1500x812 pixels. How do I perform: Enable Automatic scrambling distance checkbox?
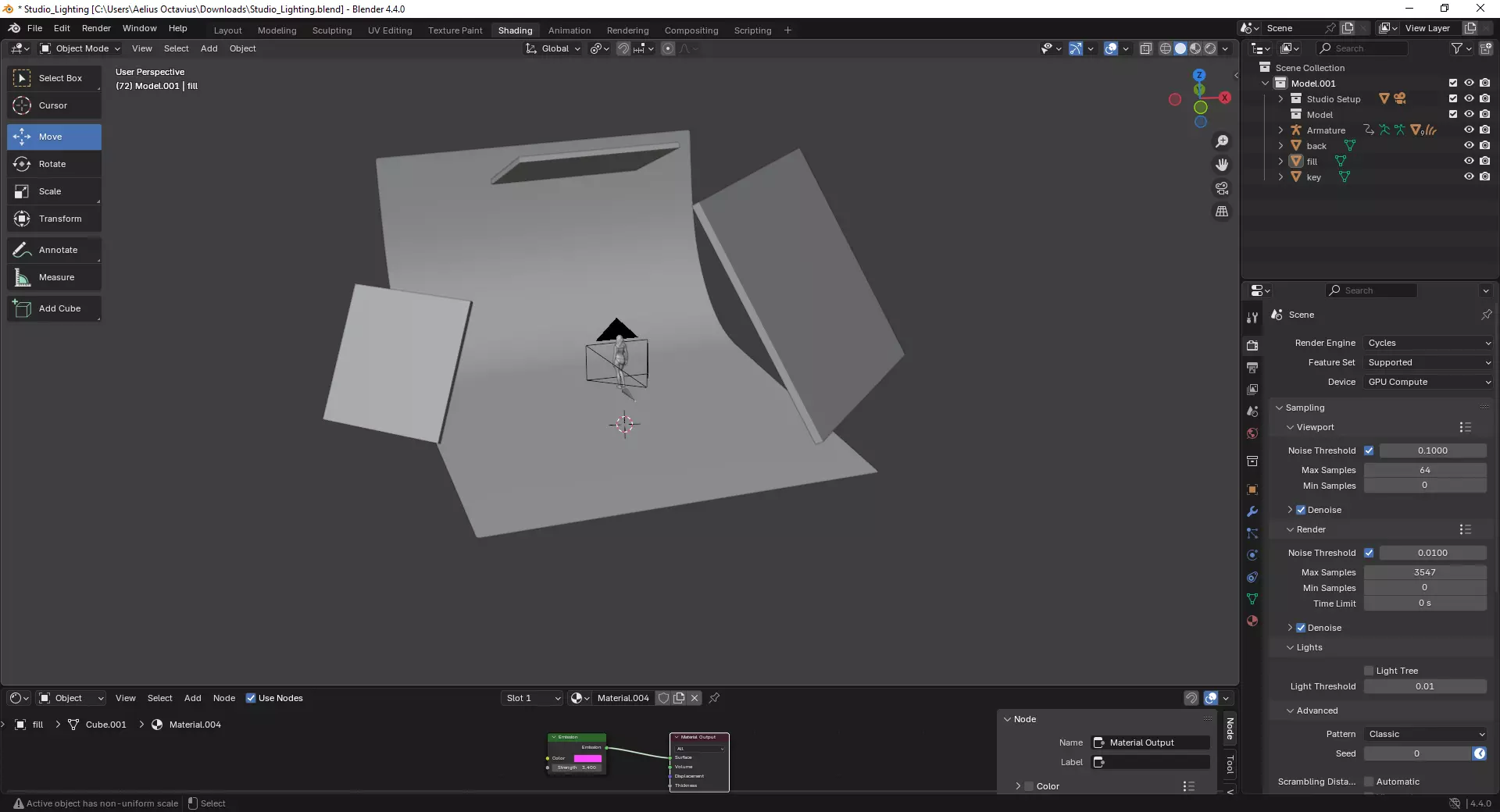point(1369,782)
